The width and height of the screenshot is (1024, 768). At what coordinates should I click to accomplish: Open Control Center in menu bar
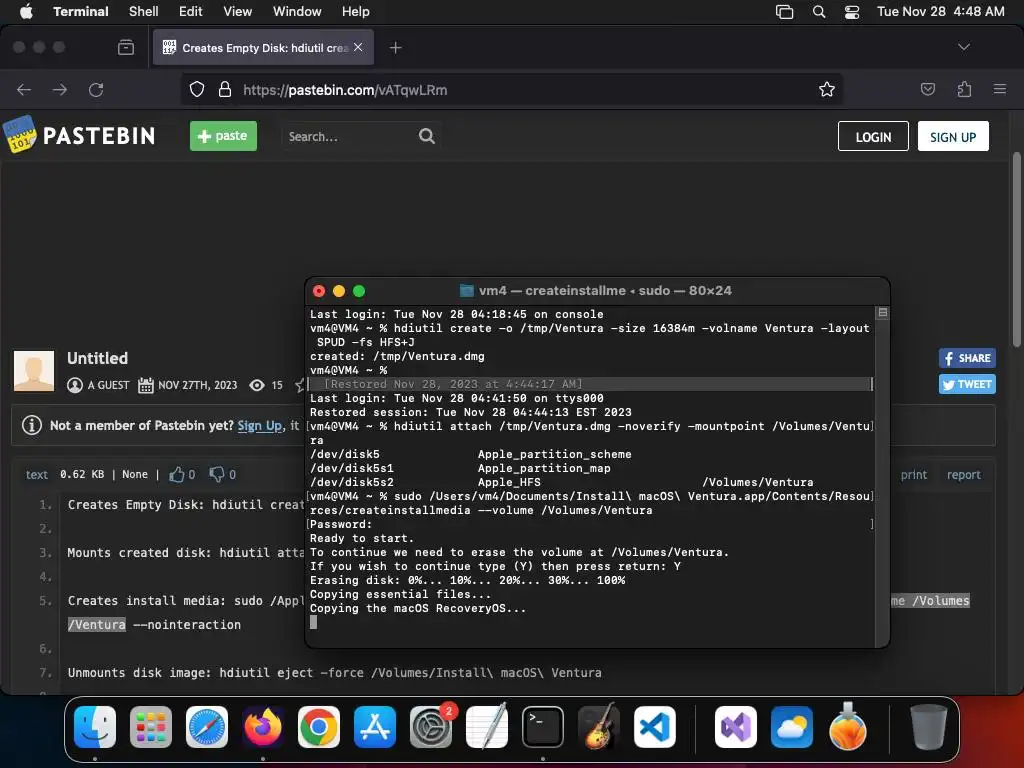click(x=852, y=11)
